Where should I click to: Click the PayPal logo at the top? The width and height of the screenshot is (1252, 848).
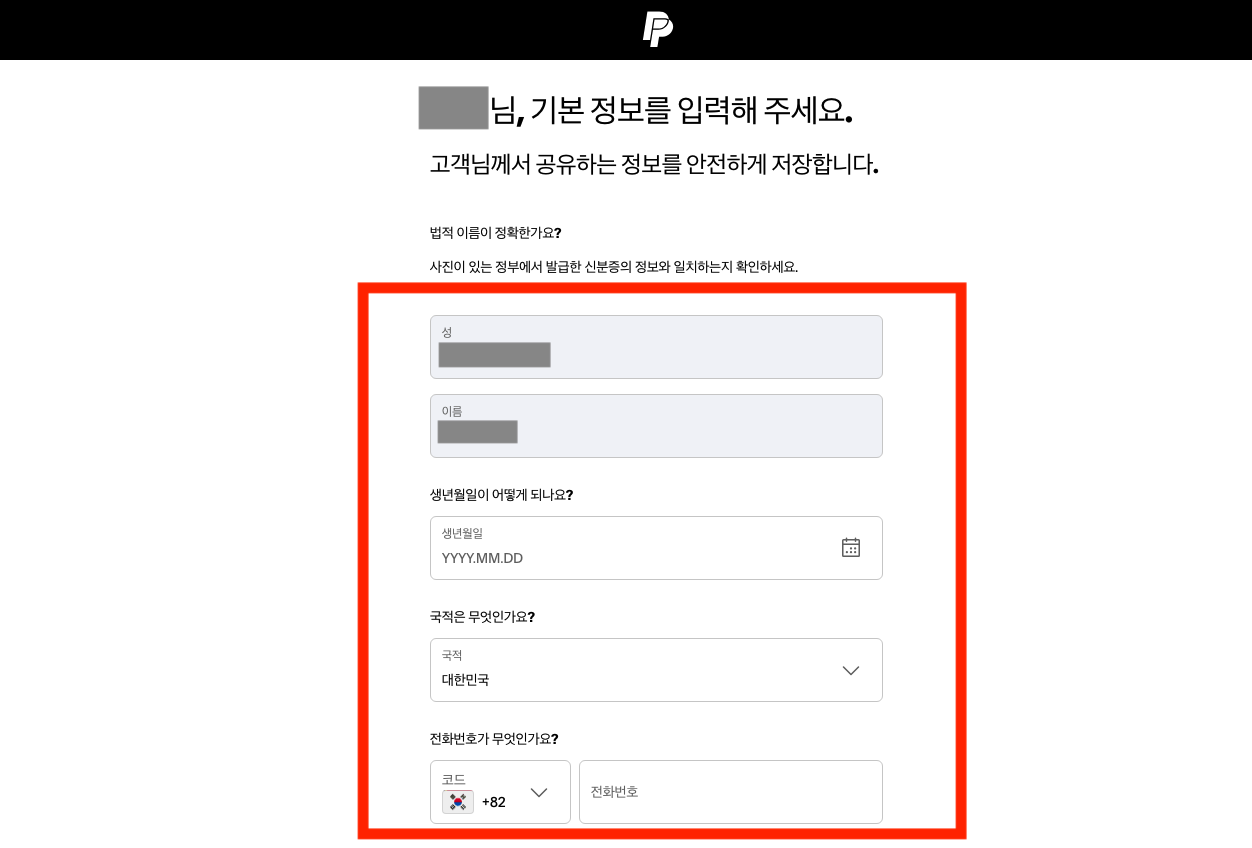656,29
